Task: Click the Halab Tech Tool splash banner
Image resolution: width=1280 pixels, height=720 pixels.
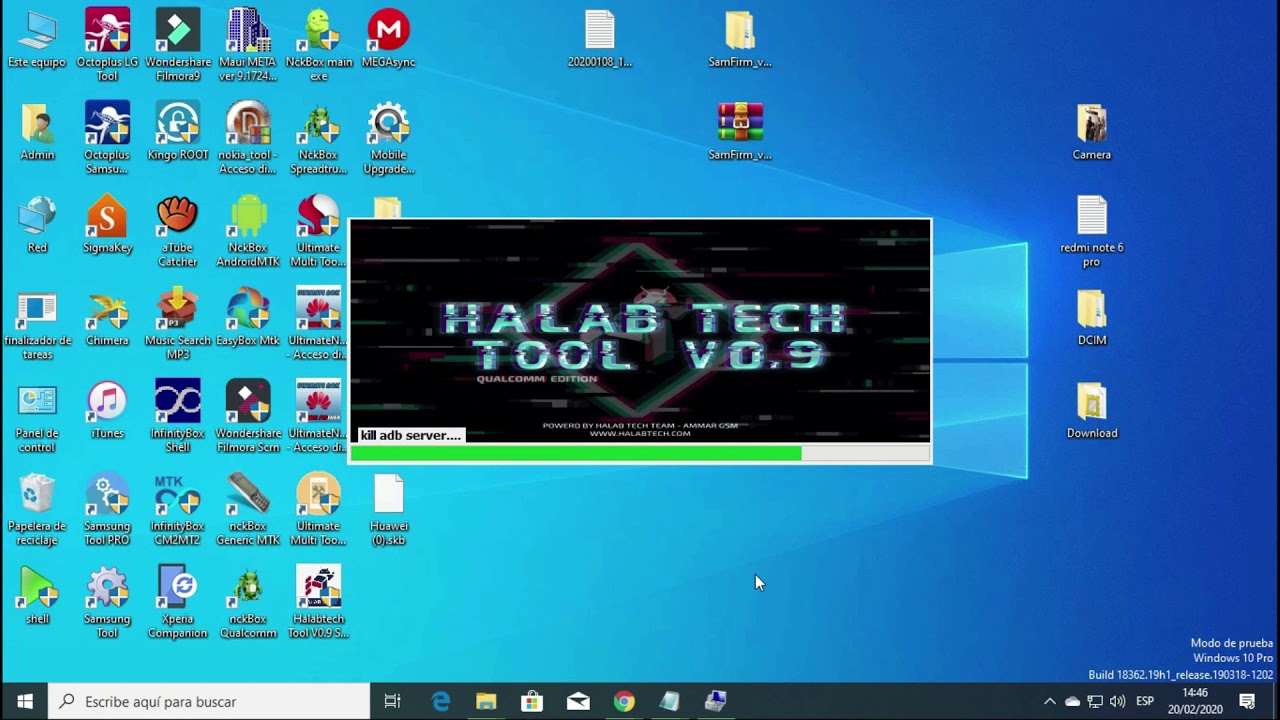Action: [640, 331]
